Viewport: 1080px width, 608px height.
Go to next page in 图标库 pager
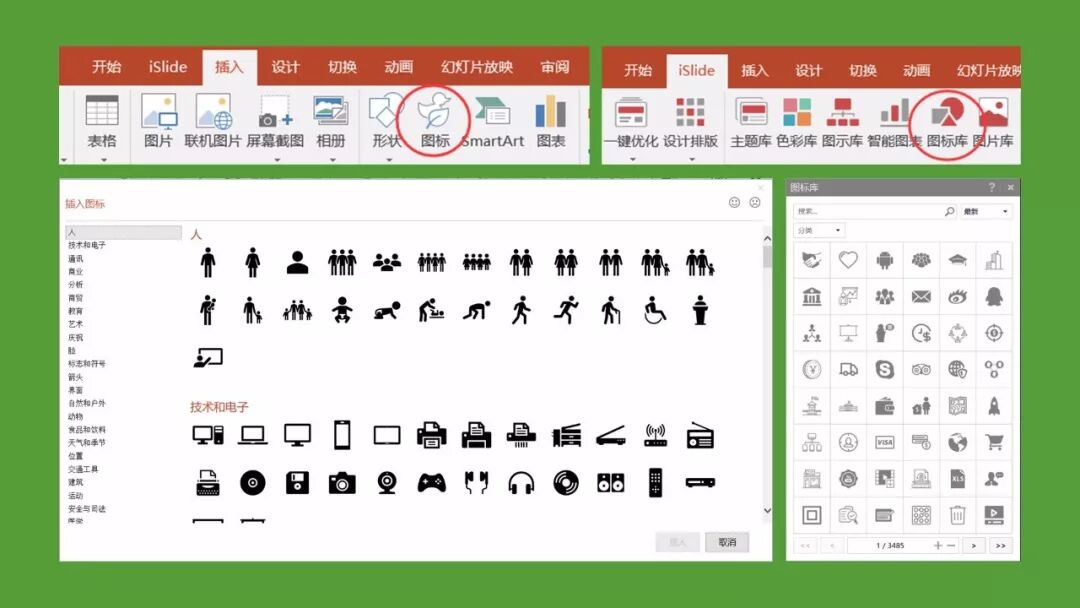click(973, 545)
